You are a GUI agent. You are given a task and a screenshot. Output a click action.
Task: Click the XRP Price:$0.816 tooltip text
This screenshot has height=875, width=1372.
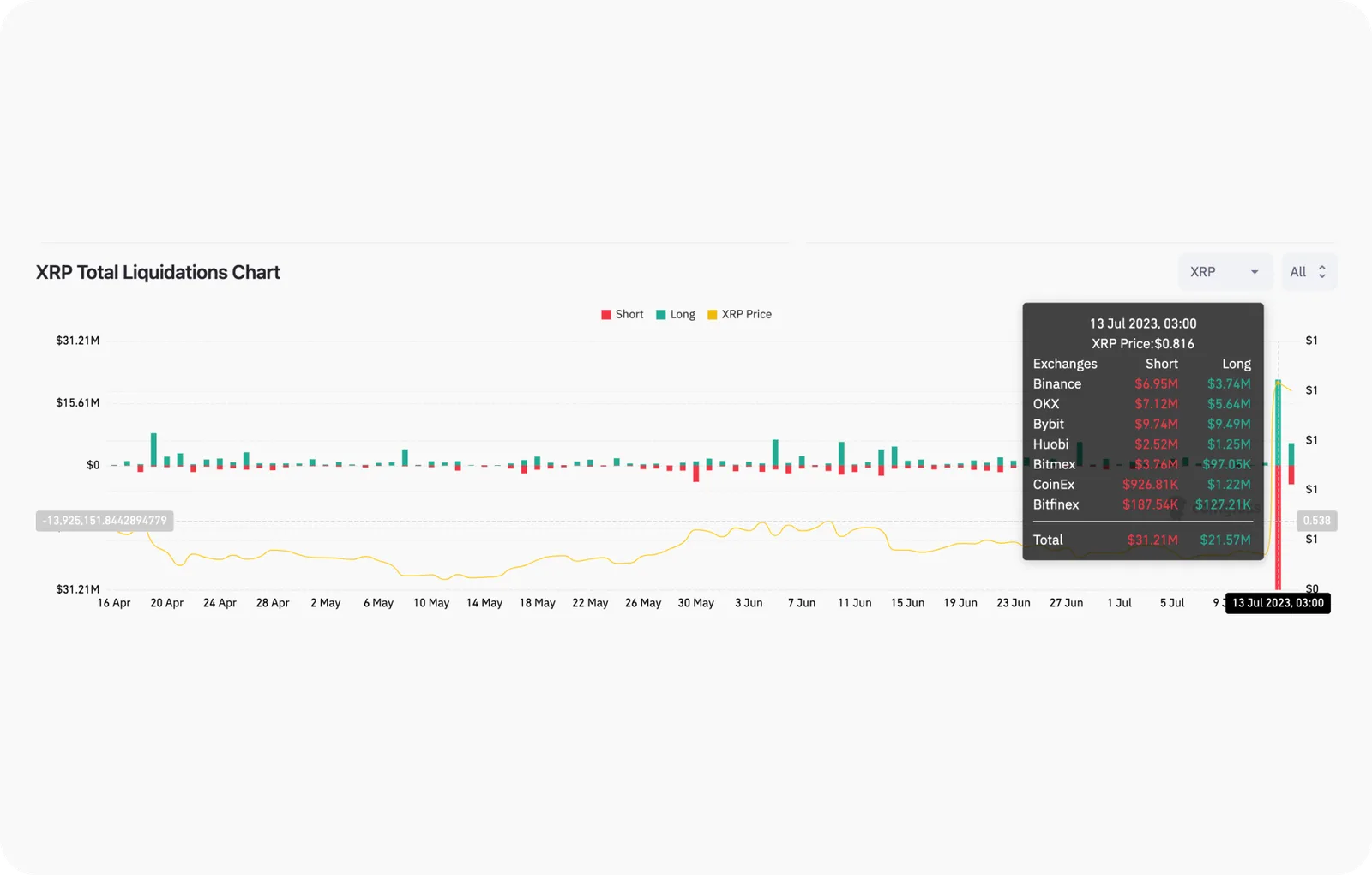click(1143, 344)
